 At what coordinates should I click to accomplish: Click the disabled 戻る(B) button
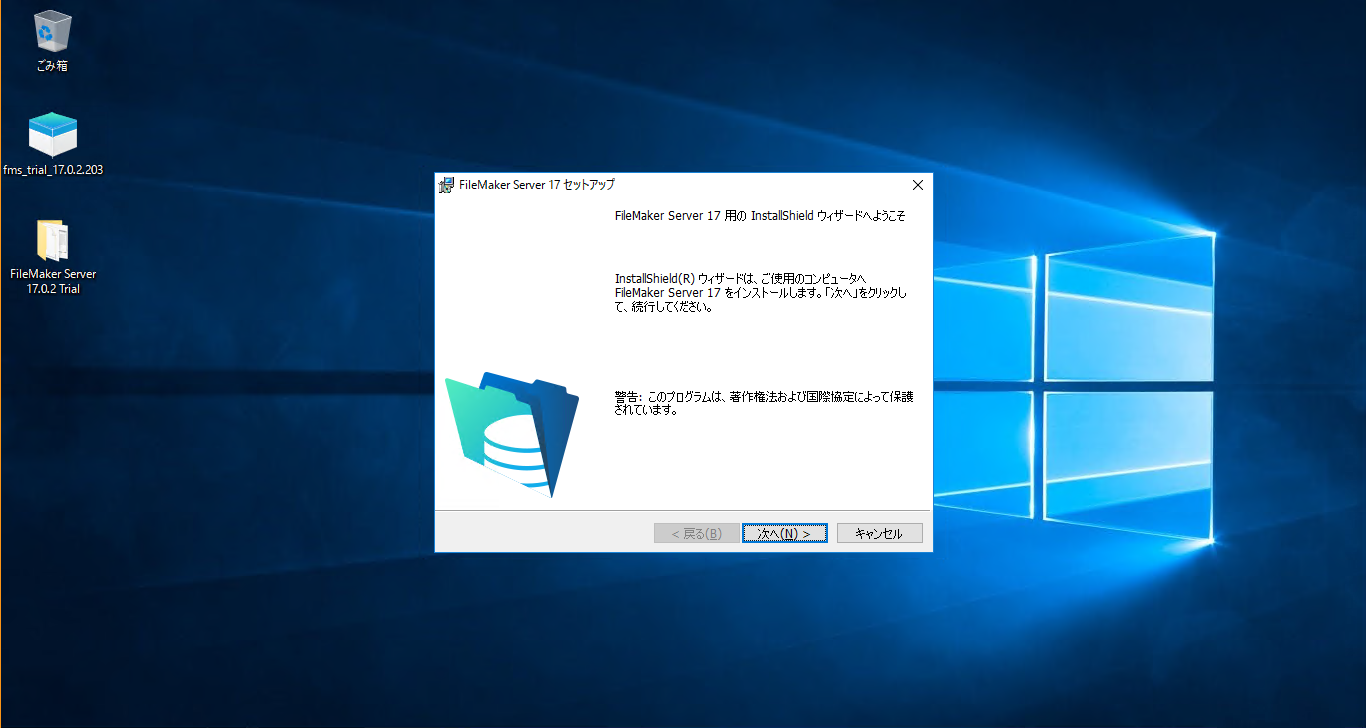[x=696, y=533]
